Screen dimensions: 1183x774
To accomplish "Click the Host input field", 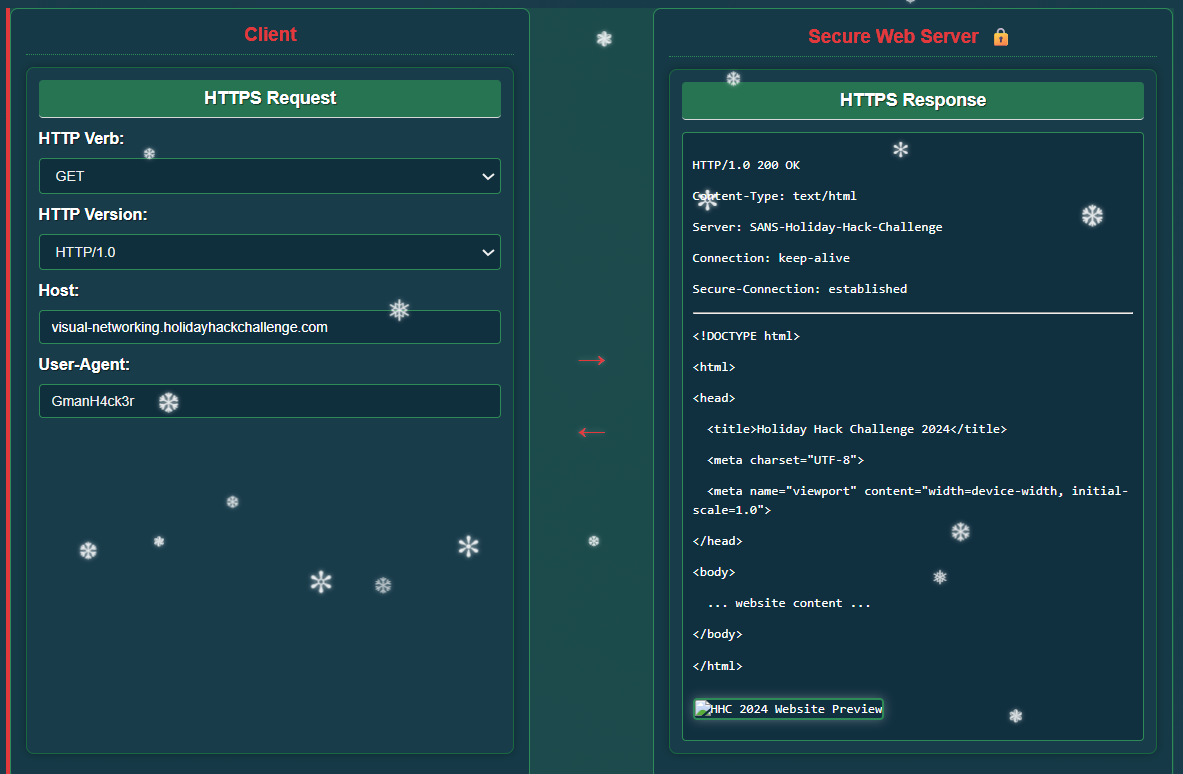I will click(x=269, y=327).
